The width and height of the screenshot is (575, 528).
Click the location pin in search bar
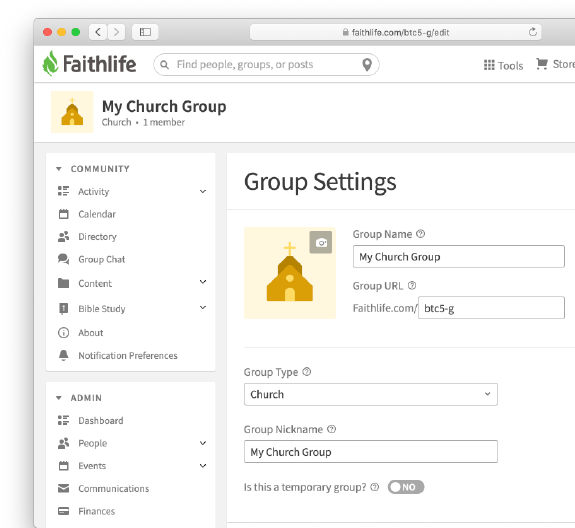pyautogui.click(x=367, y=65)
